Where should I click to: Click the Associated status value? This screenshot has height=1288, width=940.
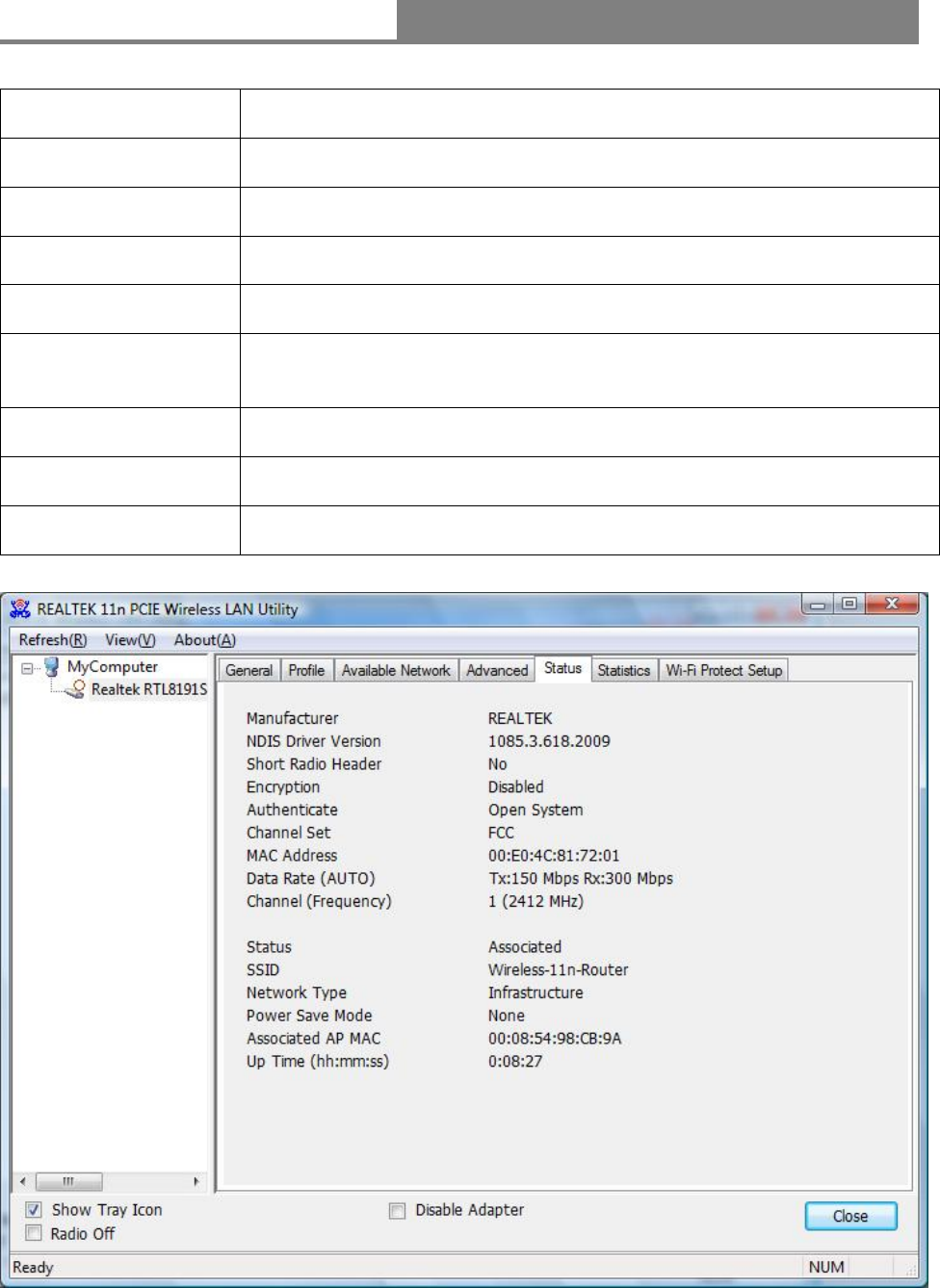pos(525,947)
